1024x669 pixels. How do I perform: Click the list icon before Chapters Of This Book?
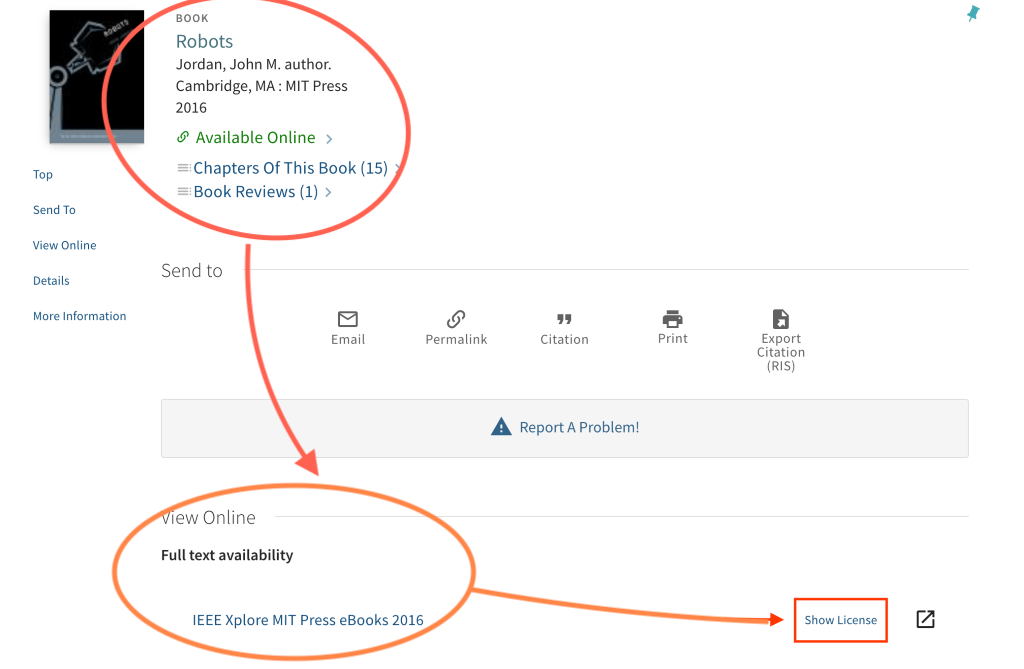[184, 168]
